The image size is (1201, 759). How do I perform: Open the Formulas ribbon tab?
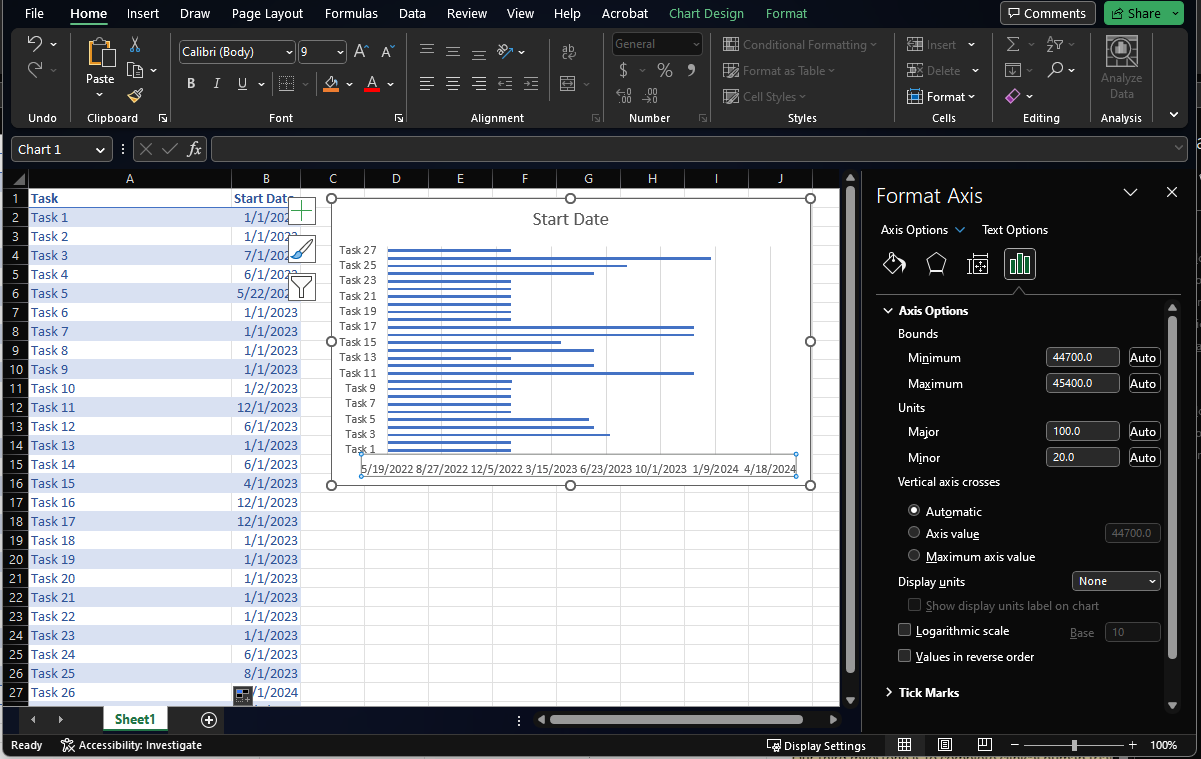click(x=351, y=13)
